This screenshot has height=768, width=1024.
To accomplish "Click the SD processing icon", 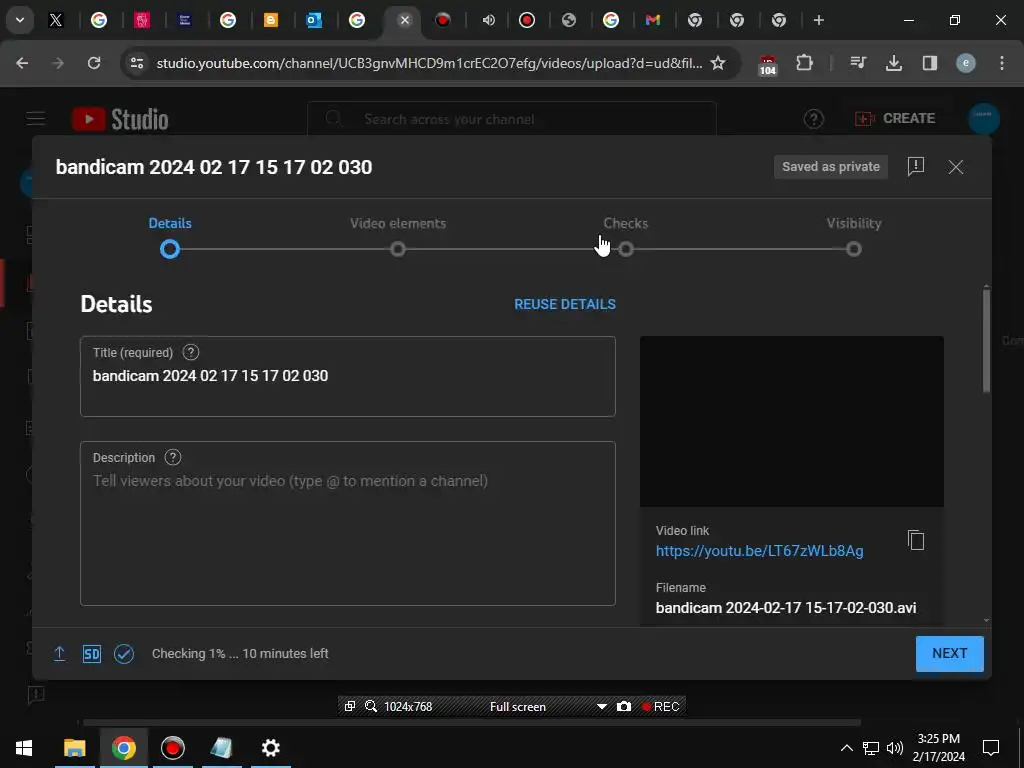I will [91, 654].
